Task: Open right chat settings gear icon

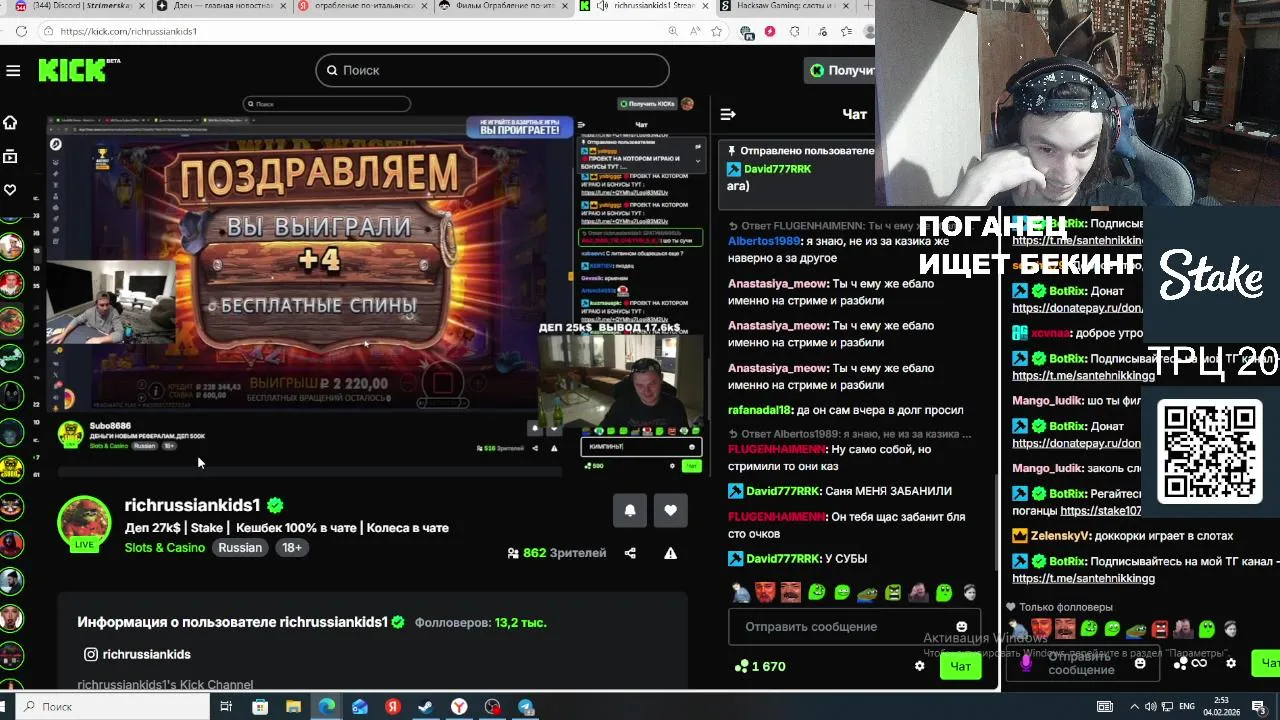Action: pos(1231,663)
